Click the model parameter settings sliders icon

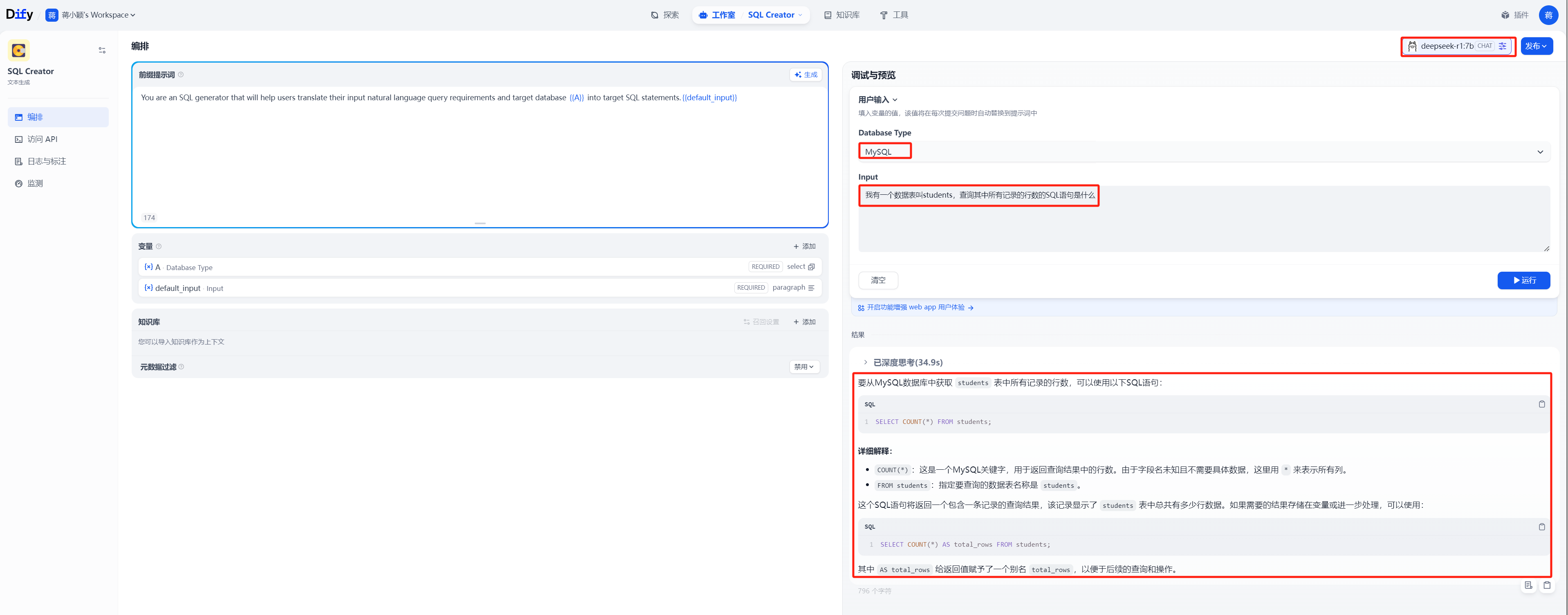(1502, 46)
